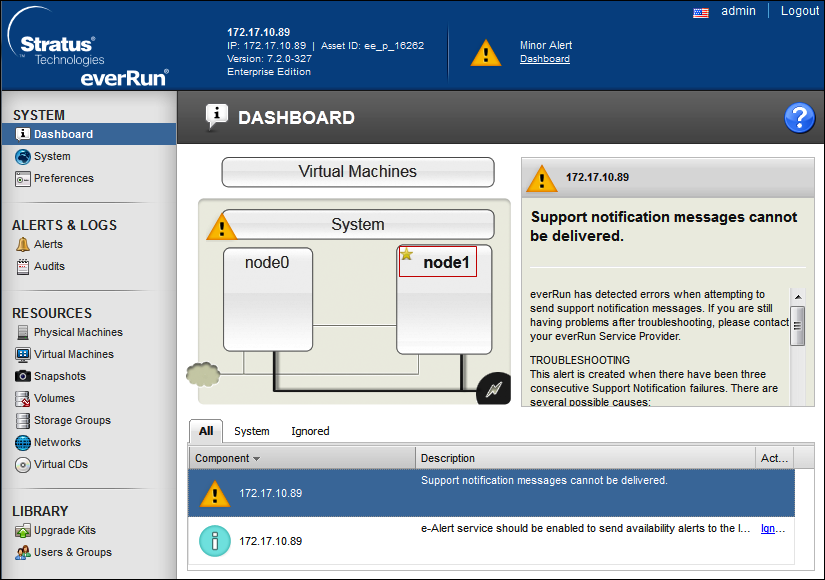Viewport: 825px width, 580px height.
Task: Sort alerts by the Component column arrow
Action: coord(256,459)
